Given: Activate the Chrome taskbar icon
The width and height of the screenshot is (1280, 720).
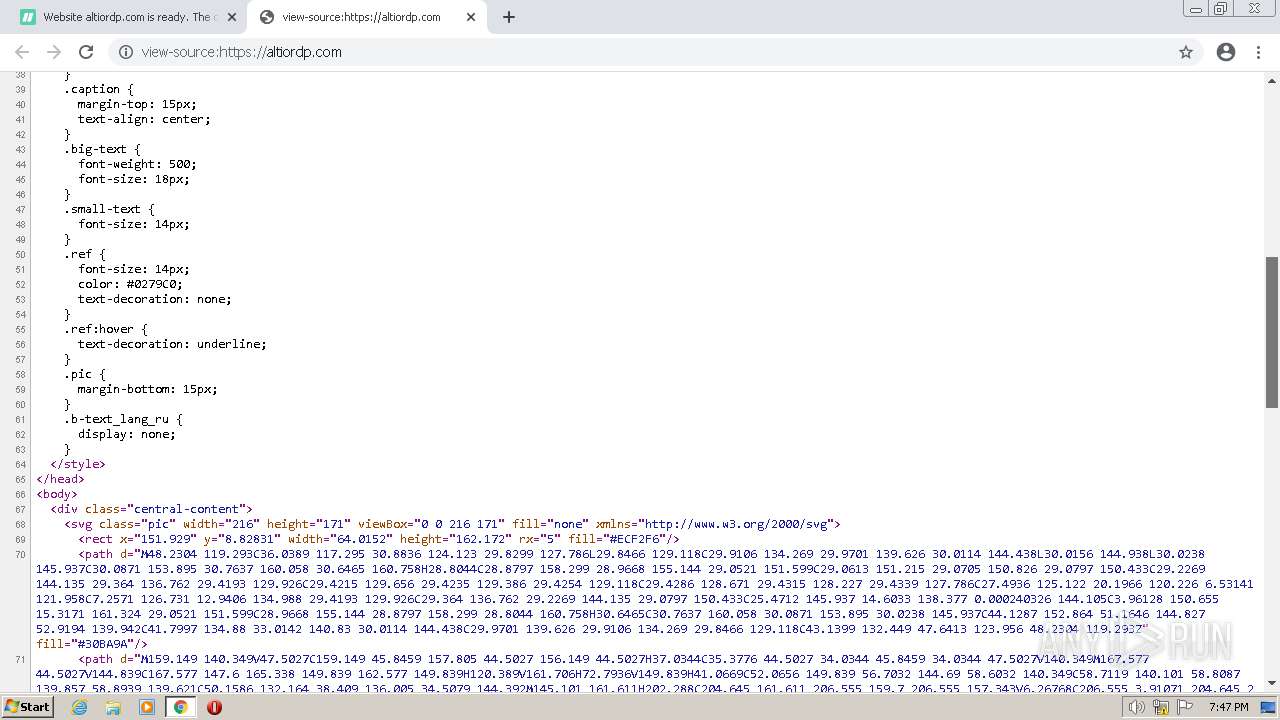Looking at the screenshot, I should tap(180, 707).
